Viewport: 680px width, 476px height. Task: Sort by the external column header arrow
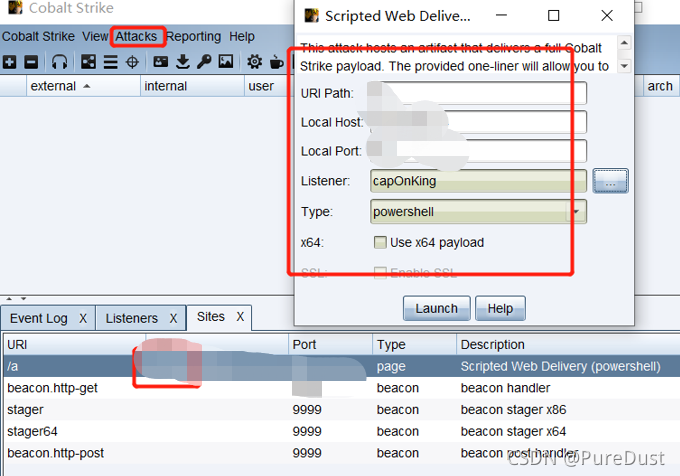(87, 86)
